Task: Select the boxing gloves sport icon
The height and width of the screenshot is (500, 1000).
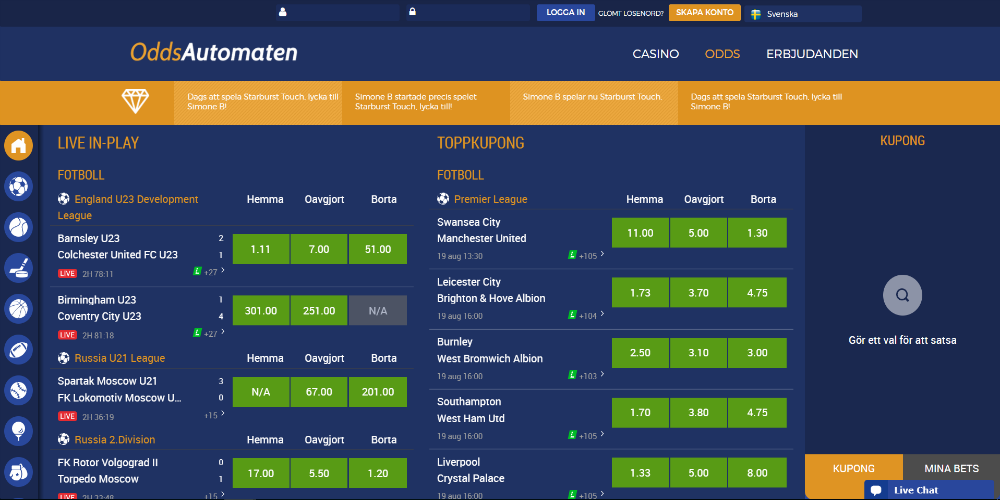Action: point(18,472)
